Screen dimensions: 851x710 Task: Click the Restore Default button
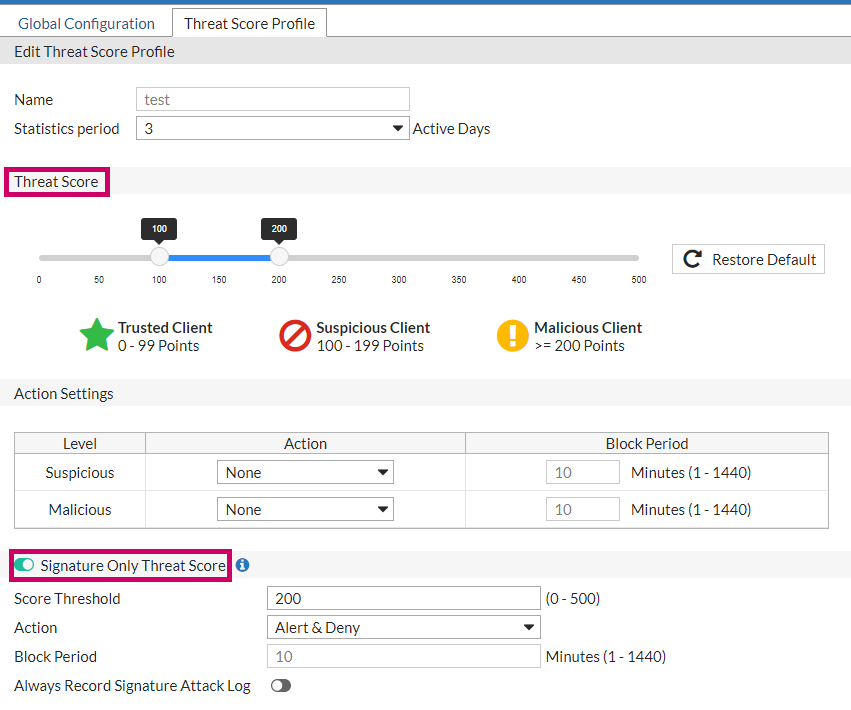[x=748, y=258]
